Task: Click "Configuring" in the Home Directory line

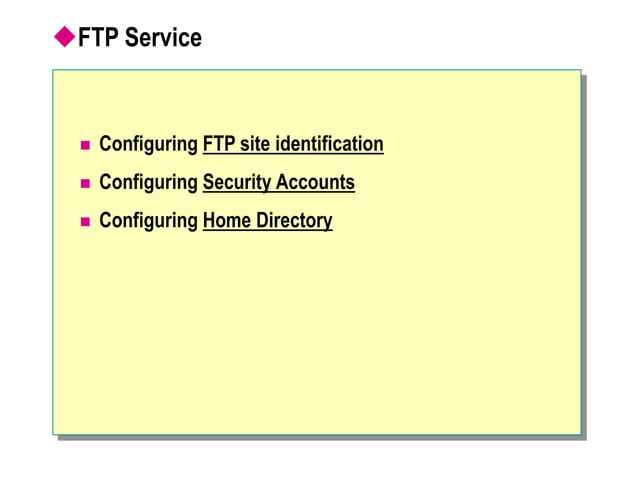Action: (149, 222)
